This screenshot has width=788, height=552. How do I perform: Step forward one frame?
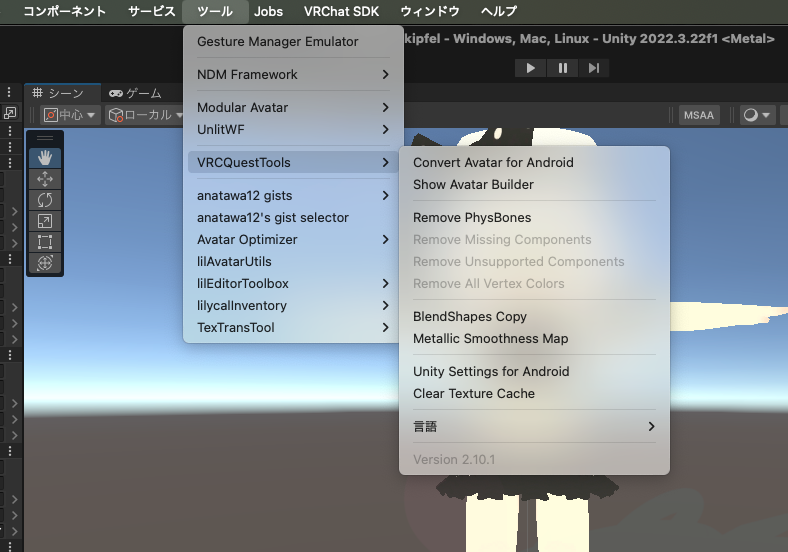pos(594,68)
